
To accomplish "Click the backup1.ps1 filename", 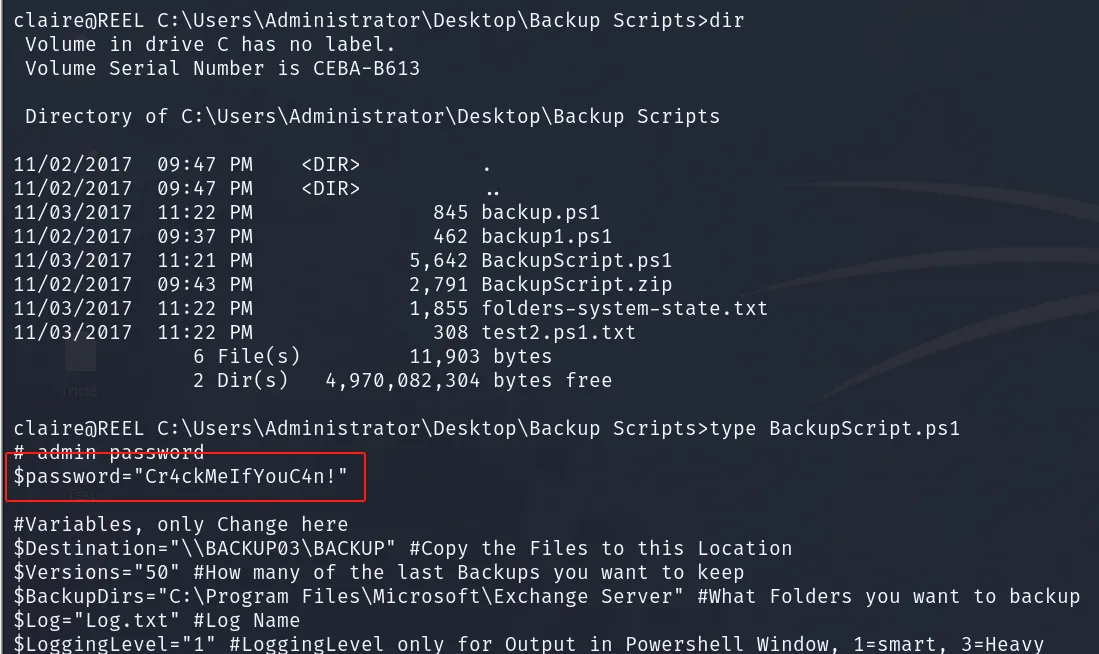I will coord(546,236).
